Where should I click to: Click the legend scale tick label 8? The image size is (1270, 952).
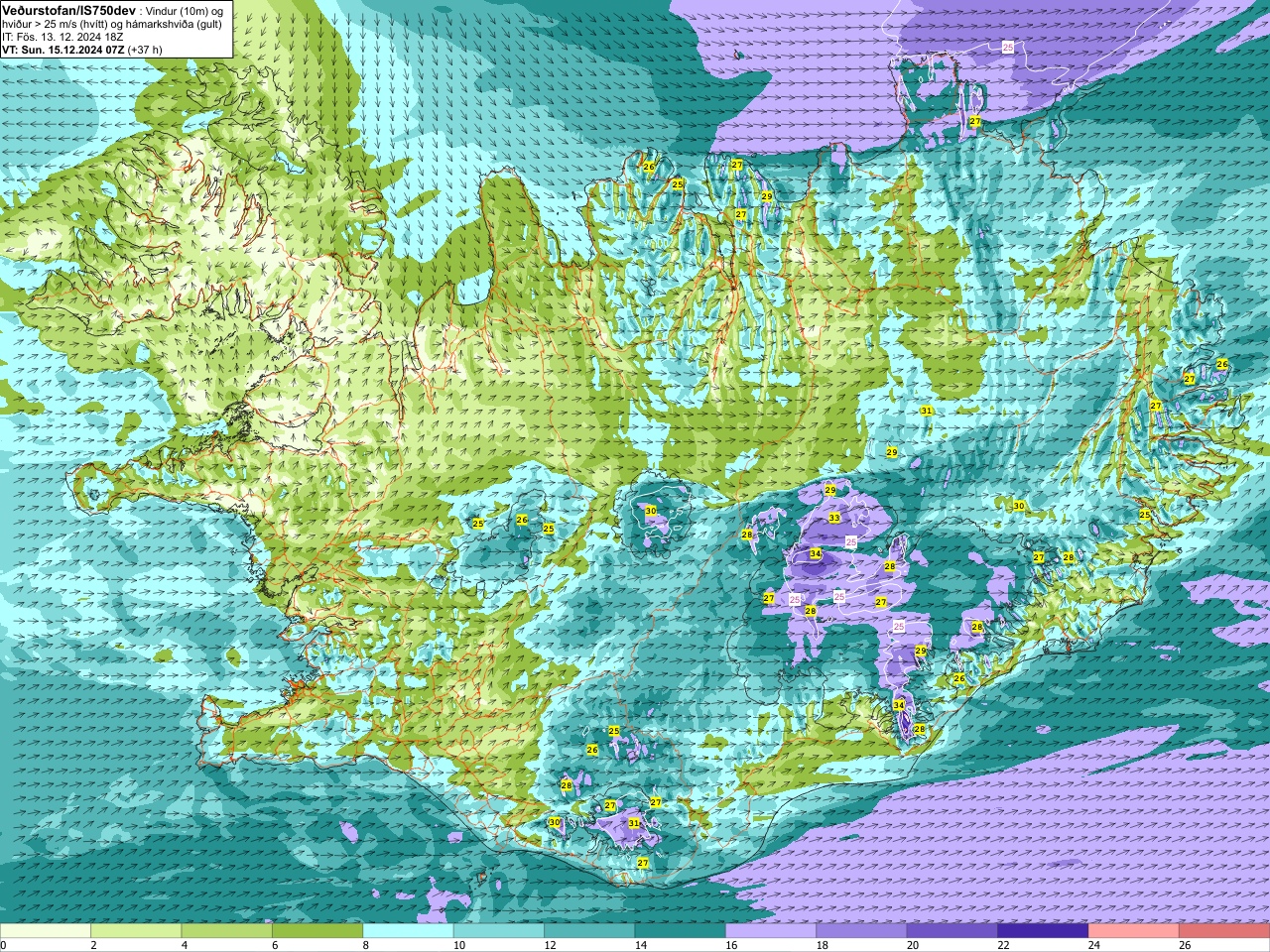tap(366, 946)
